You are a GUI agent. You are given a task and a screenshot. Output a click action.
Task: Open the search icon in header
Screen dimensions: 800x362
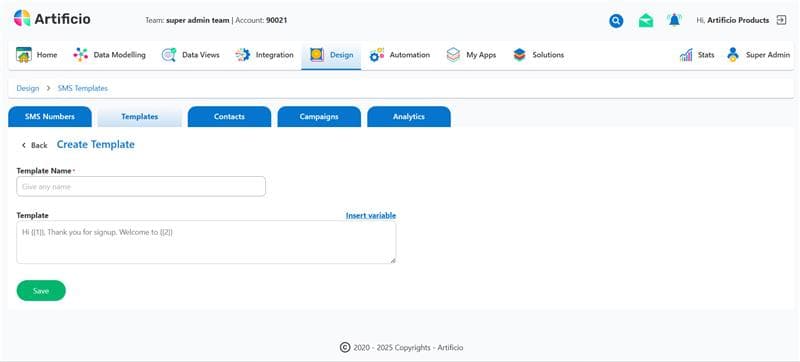coord(616,21)
